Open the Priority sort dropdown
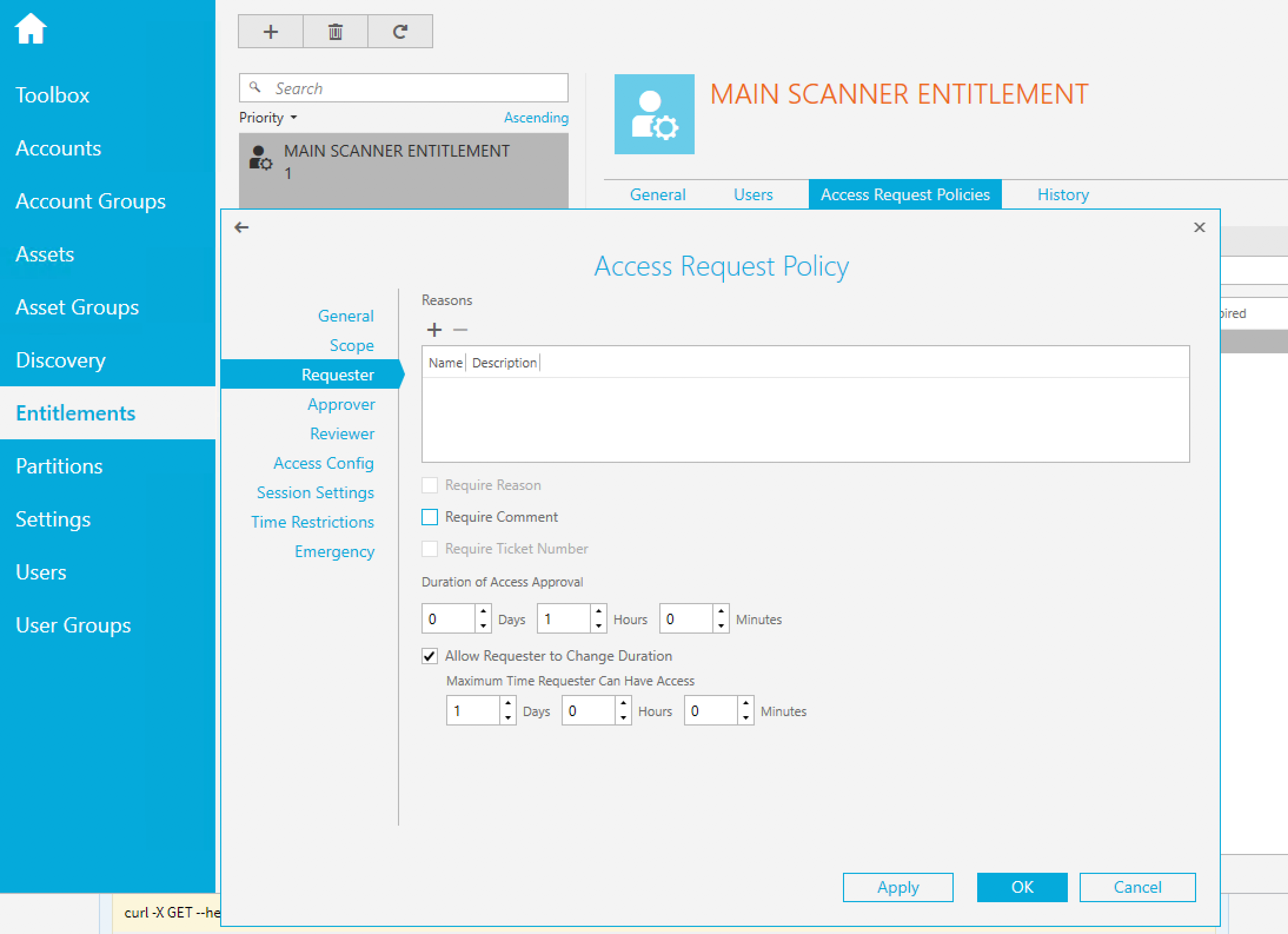 click(268, 118)
